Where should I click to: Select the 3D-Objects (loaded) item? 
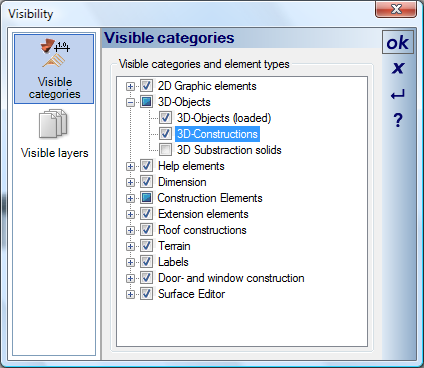point(224,118)
